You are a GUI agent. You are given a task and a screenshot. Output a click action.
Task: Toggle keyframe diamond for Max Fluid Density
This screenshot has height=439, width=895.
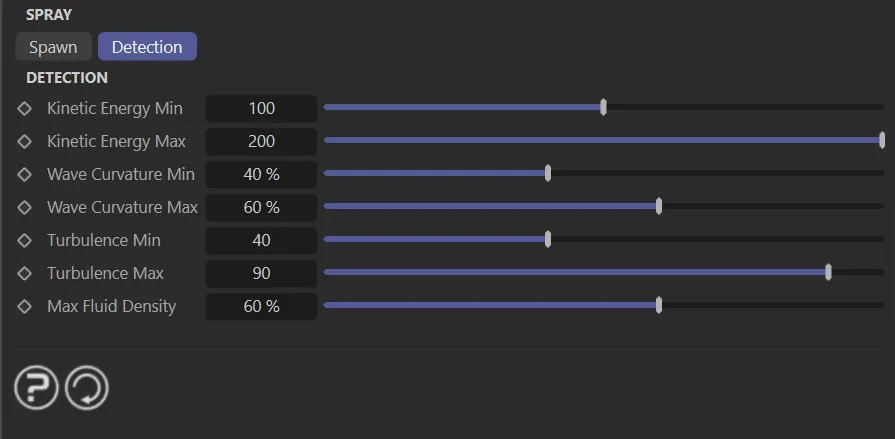click(x=25, y=306)
